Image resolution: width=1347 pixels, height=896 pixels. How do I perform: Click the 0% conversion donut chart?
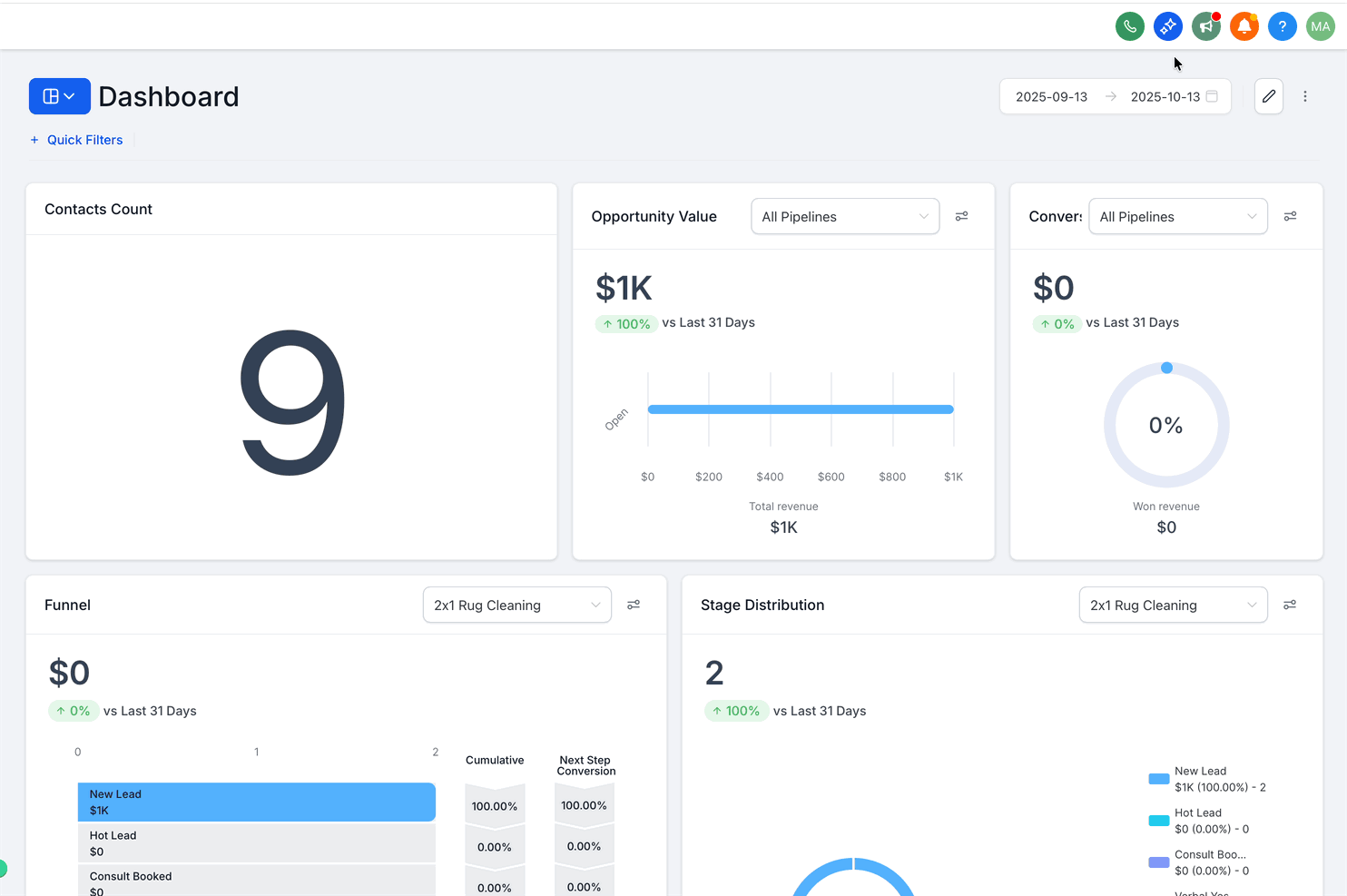(1166, 425)
